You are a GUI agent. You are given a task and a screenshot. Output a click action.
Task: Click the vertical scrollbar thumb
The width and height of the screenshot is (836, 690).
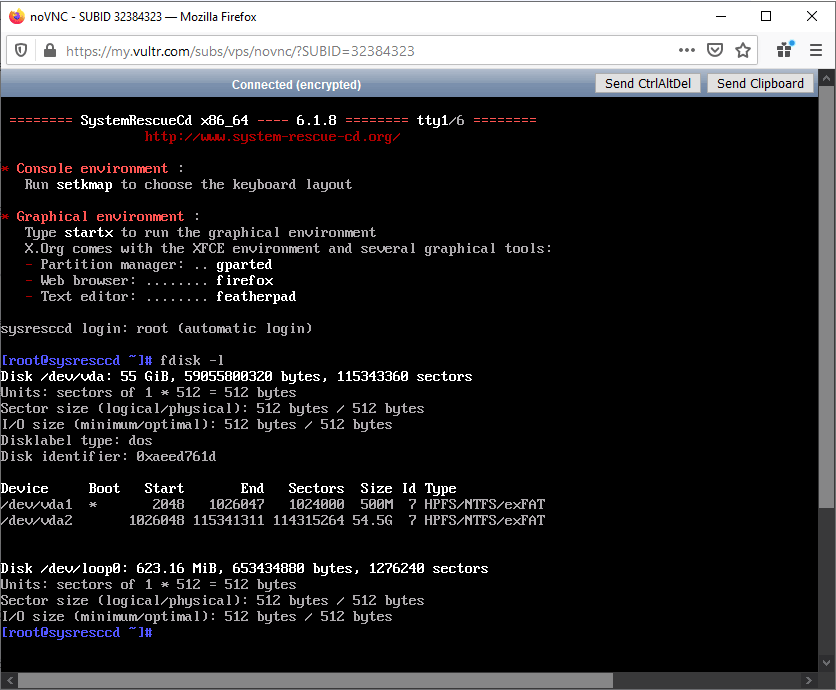[x=826, y=297]
